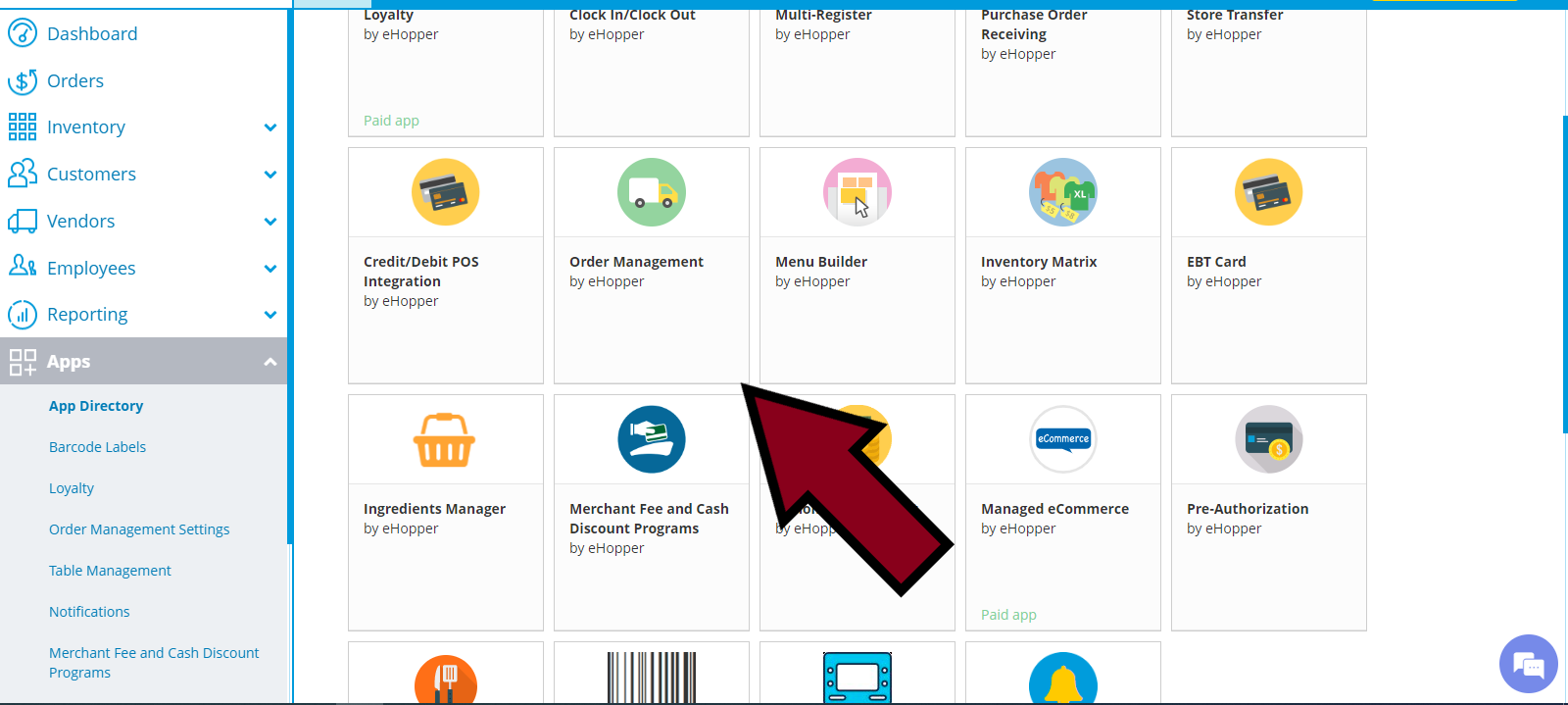Image resolution: width=1568 pixels, height=705 pixels.
Task: Click the EBT Card title text
Action: (1216, 262)
